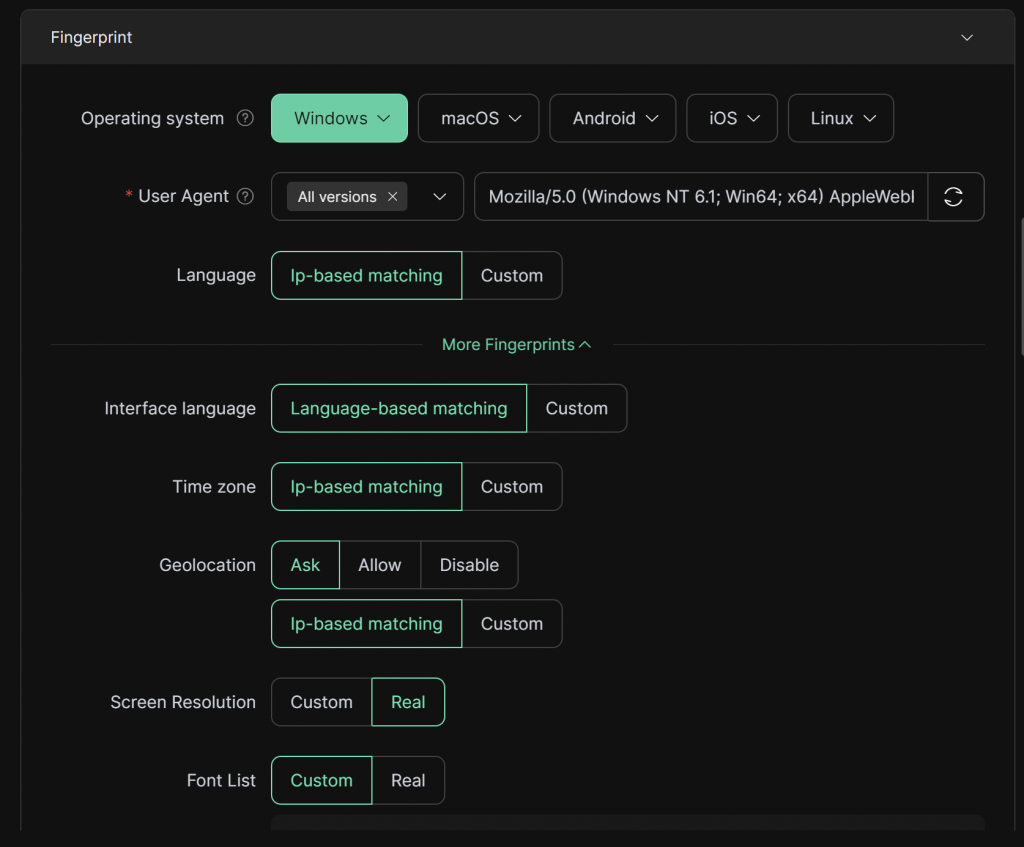The width and height of the screenshot is (1024, 847).
Task: Collapse the Fingerprint section chevron
Action: pyautogui.click(x=966, y=38)
